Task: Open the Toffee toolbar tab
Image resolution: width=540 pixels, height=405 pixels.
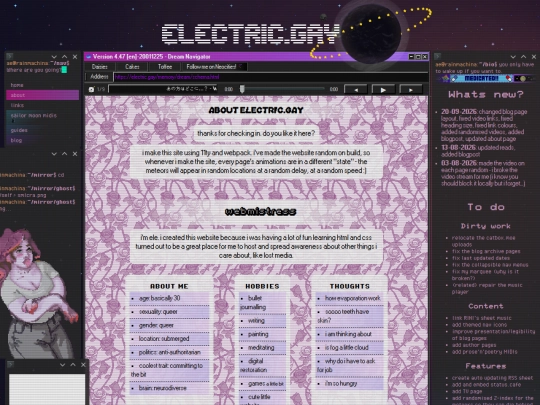Action: pos(165,67)
